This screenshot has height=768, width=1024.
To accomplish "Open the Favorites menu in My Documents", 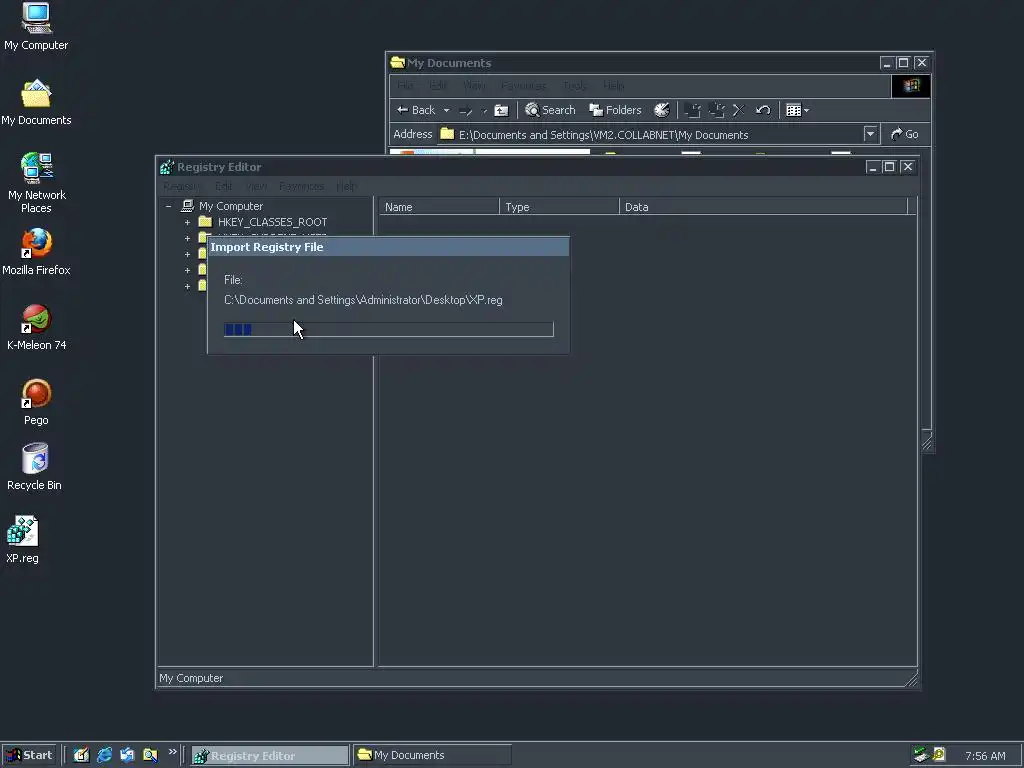I will point(524,86).
